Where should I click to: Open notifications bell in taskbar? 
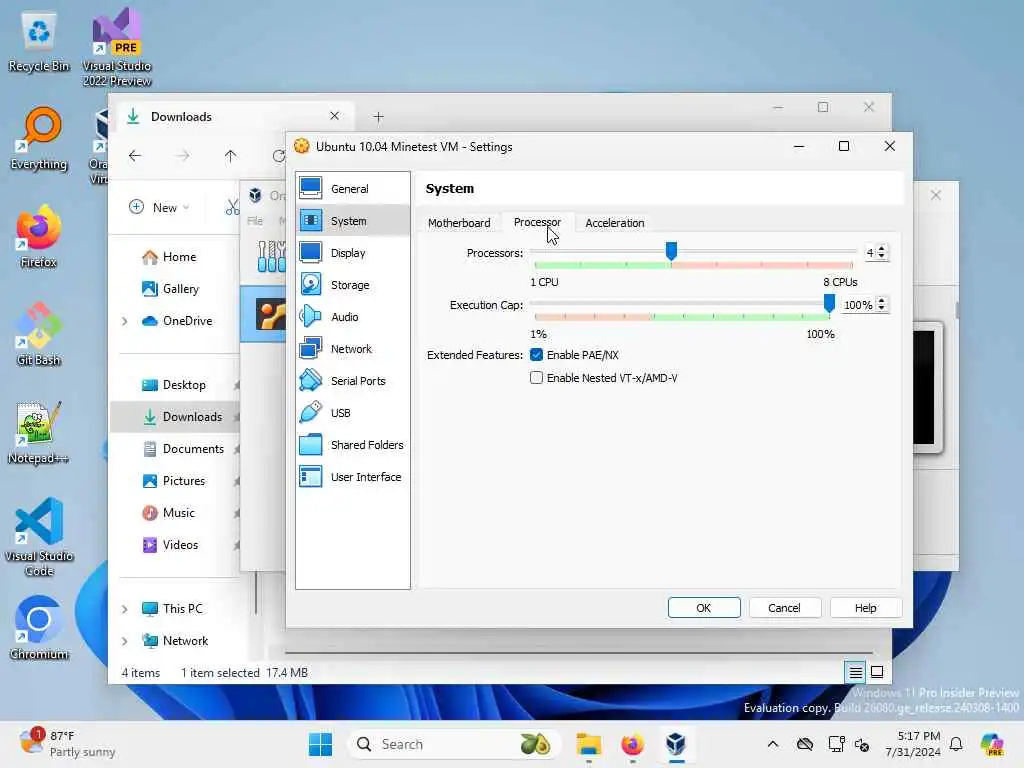(956, 744)
